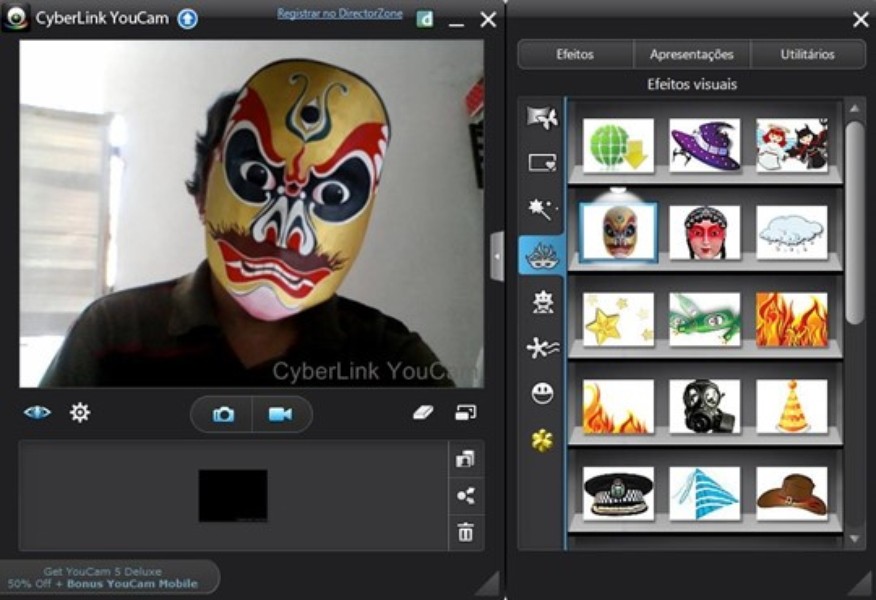
Task: Switch to the Utilitários tab
Action: tap(807, 54)
